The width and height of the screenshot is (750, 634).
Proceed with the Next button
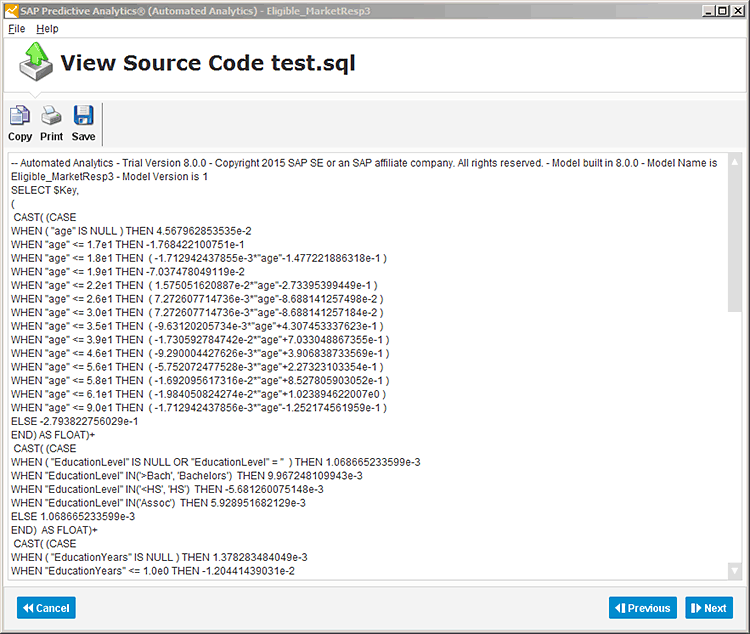[x=709, y=608]
